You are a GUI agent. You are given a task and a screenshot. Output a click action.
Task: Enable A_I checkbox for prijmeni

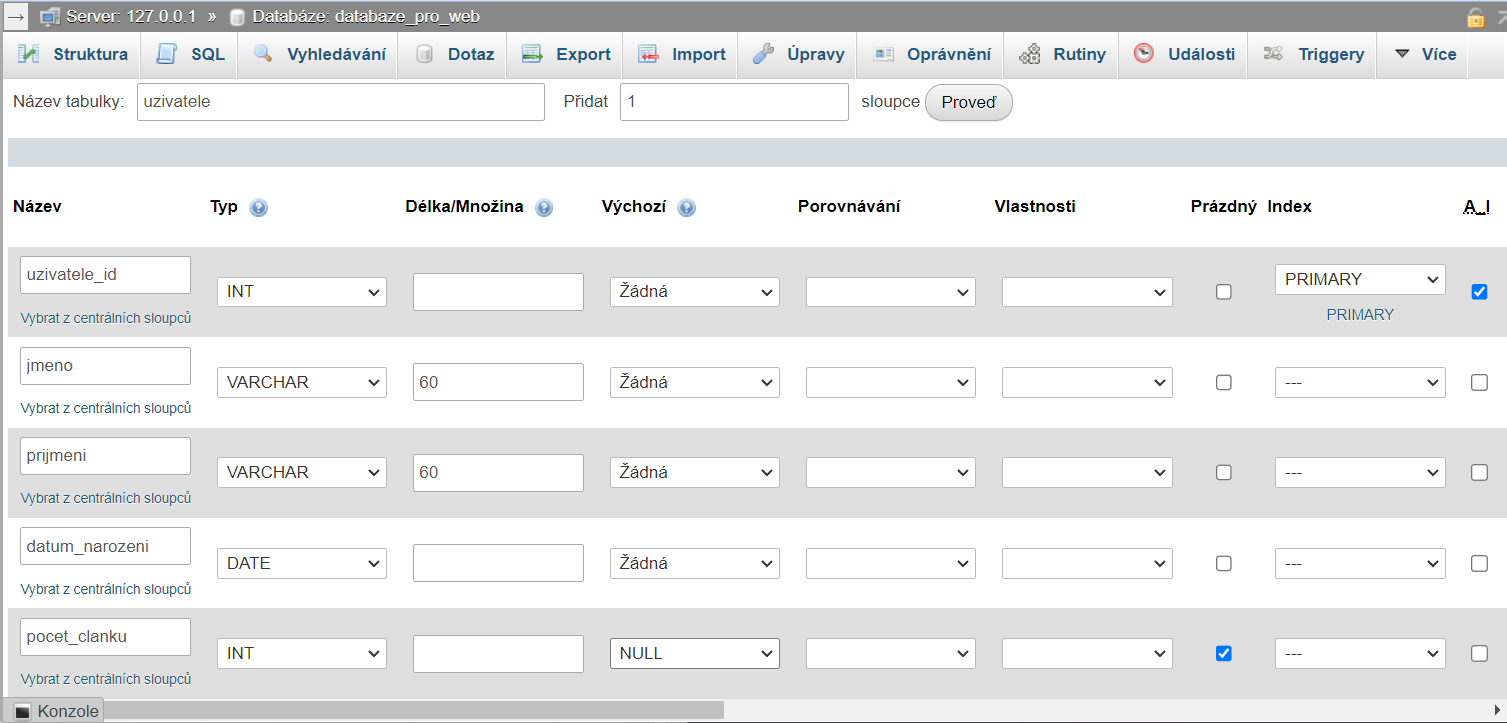pos(1479,472)
